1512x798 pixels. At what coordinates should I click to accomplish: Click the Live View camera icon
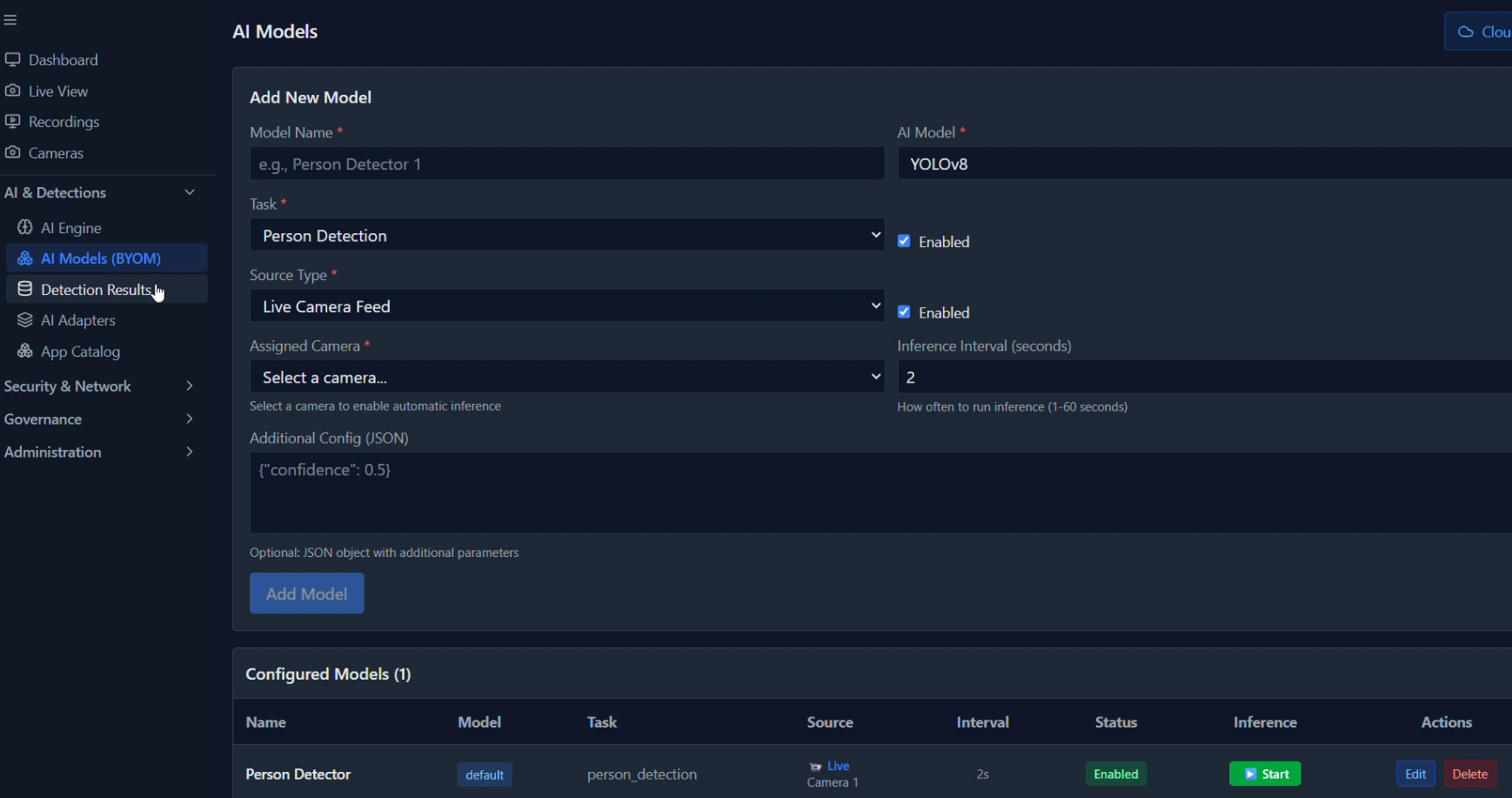[x=12, y=91]
